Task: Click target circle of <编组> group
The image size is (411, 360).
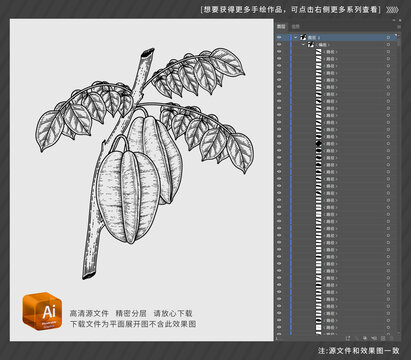Action: [388, 44]
